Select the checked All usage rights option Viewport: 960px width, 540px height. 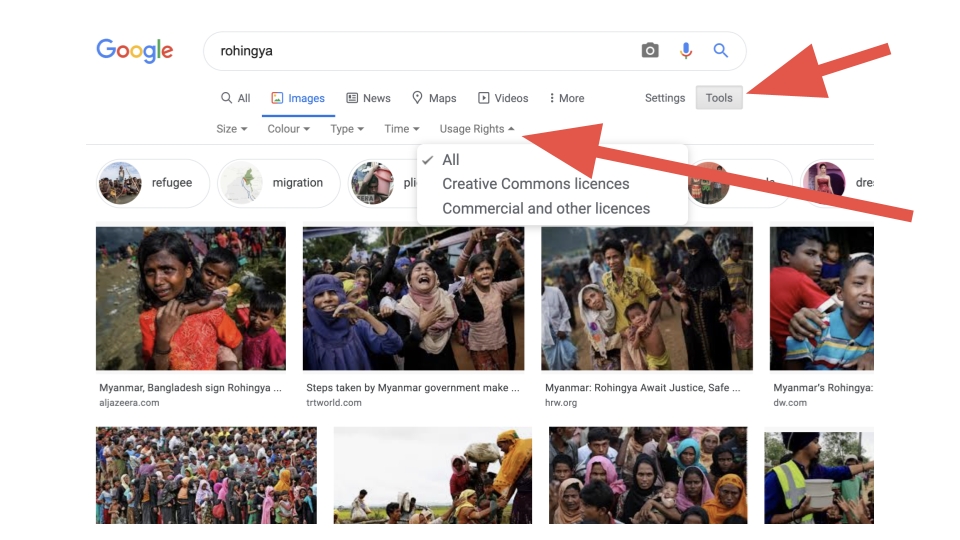coord(451,160)
